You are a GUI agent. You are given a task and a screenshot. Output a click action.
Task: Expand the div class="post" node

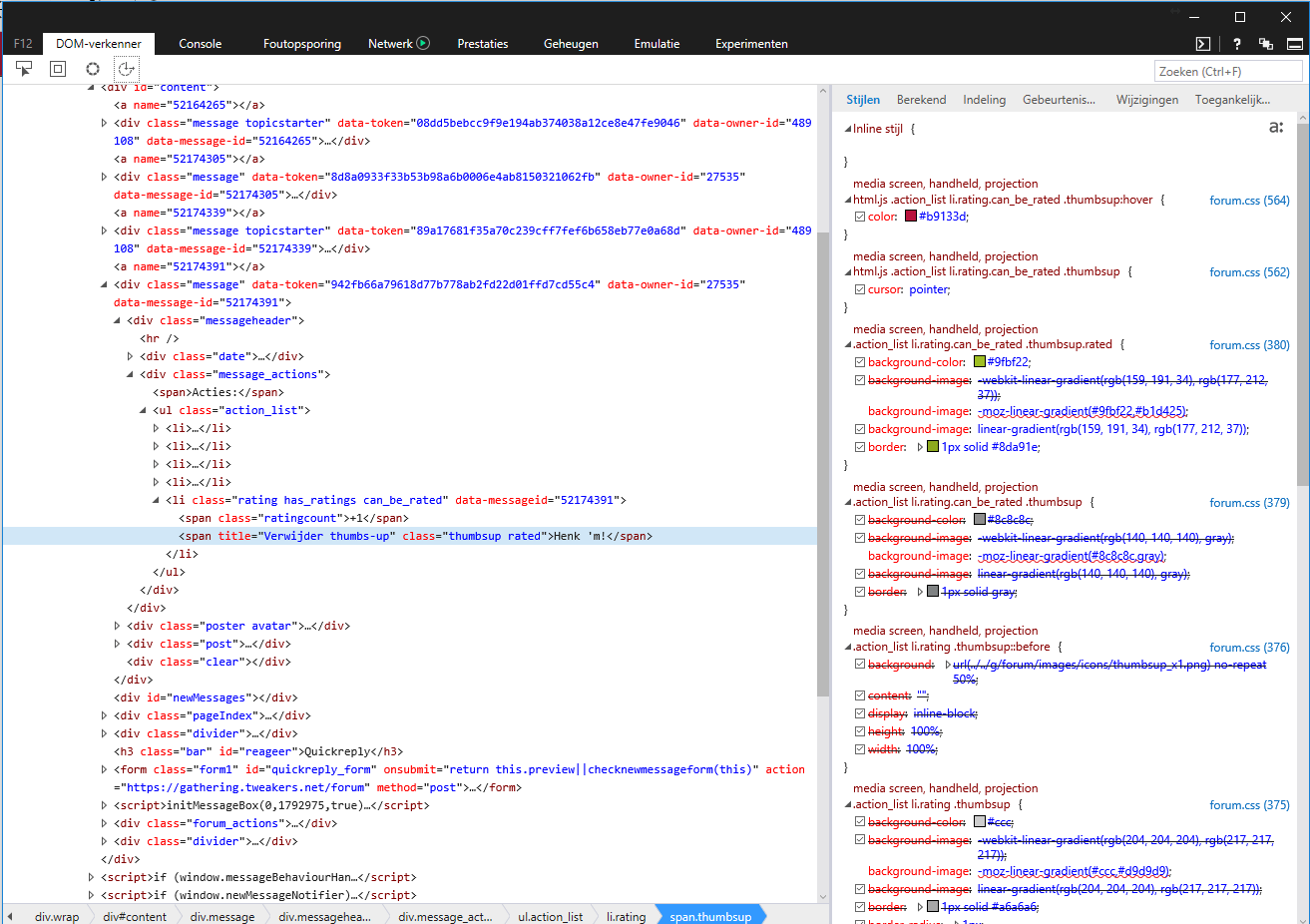(x=118, y=644)
